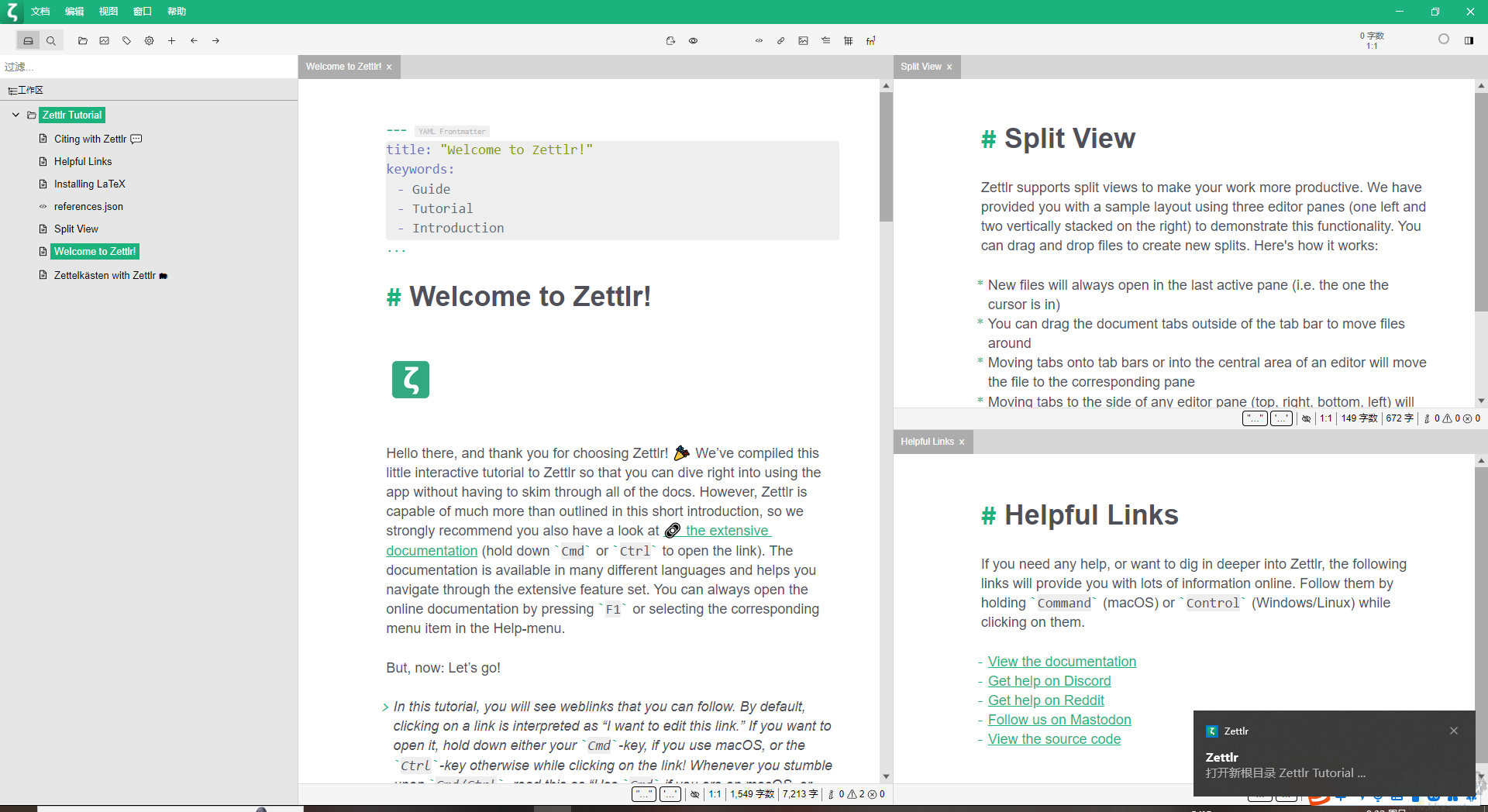
Task: Click the export document toolbar icon
Action: click(671, 41)
